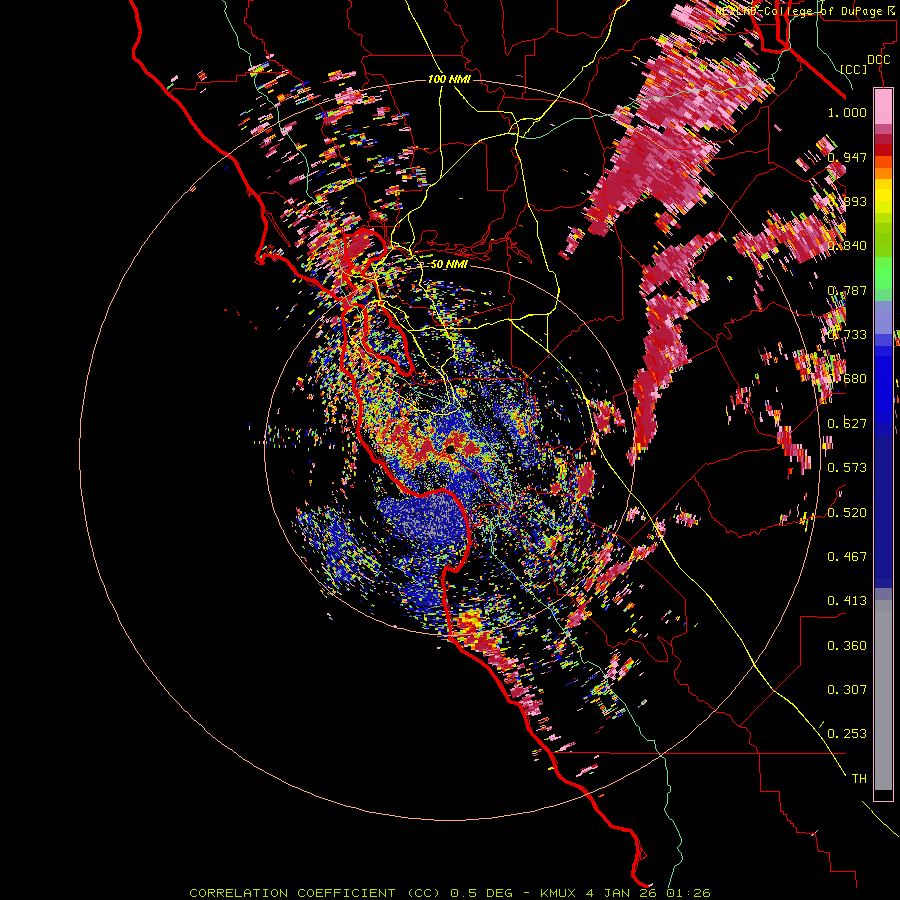Image resolution: width=900 pixels, height=900 pixels.
Task: Click the TH threshold label on the scale
Action: (859, 778)
